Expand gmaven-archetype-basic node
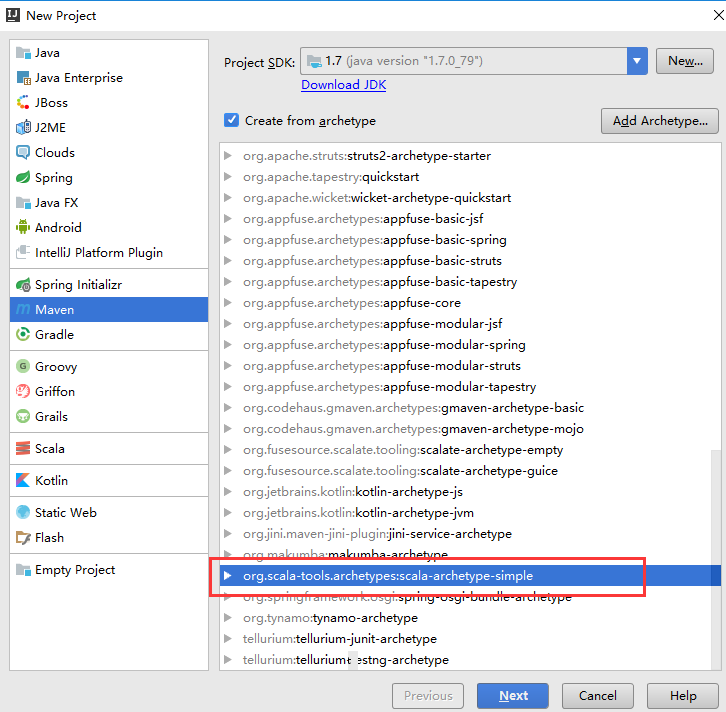Screen dimensions: 726x712 point(227,408)
